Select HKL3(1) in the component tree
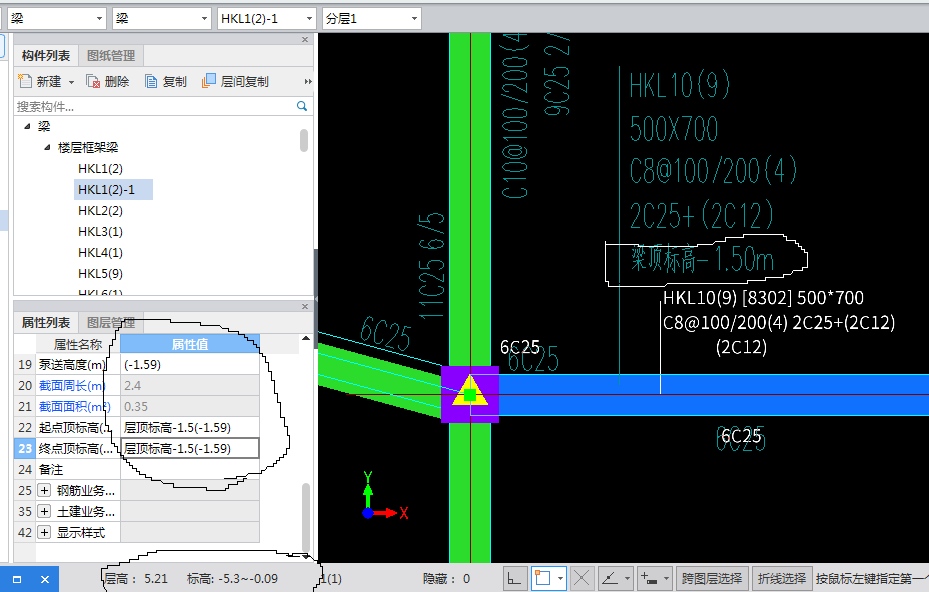 point(100,232)
